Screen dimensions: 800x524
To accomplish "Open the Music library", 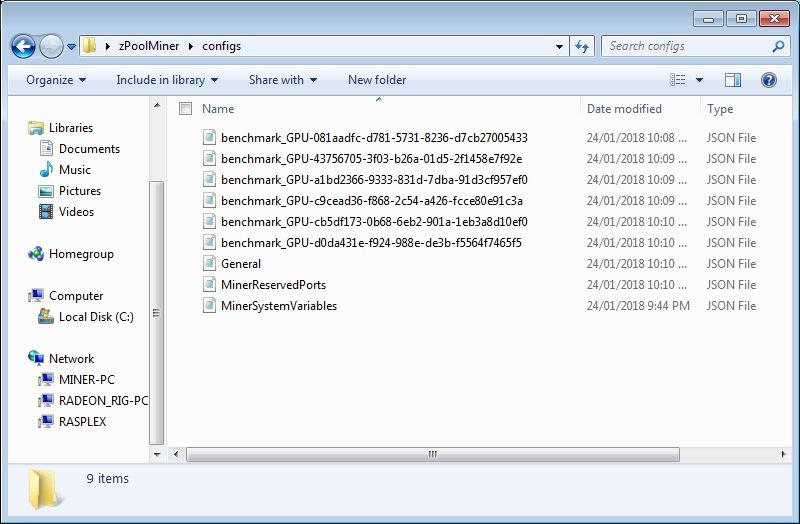I will (x=74, y=169).
